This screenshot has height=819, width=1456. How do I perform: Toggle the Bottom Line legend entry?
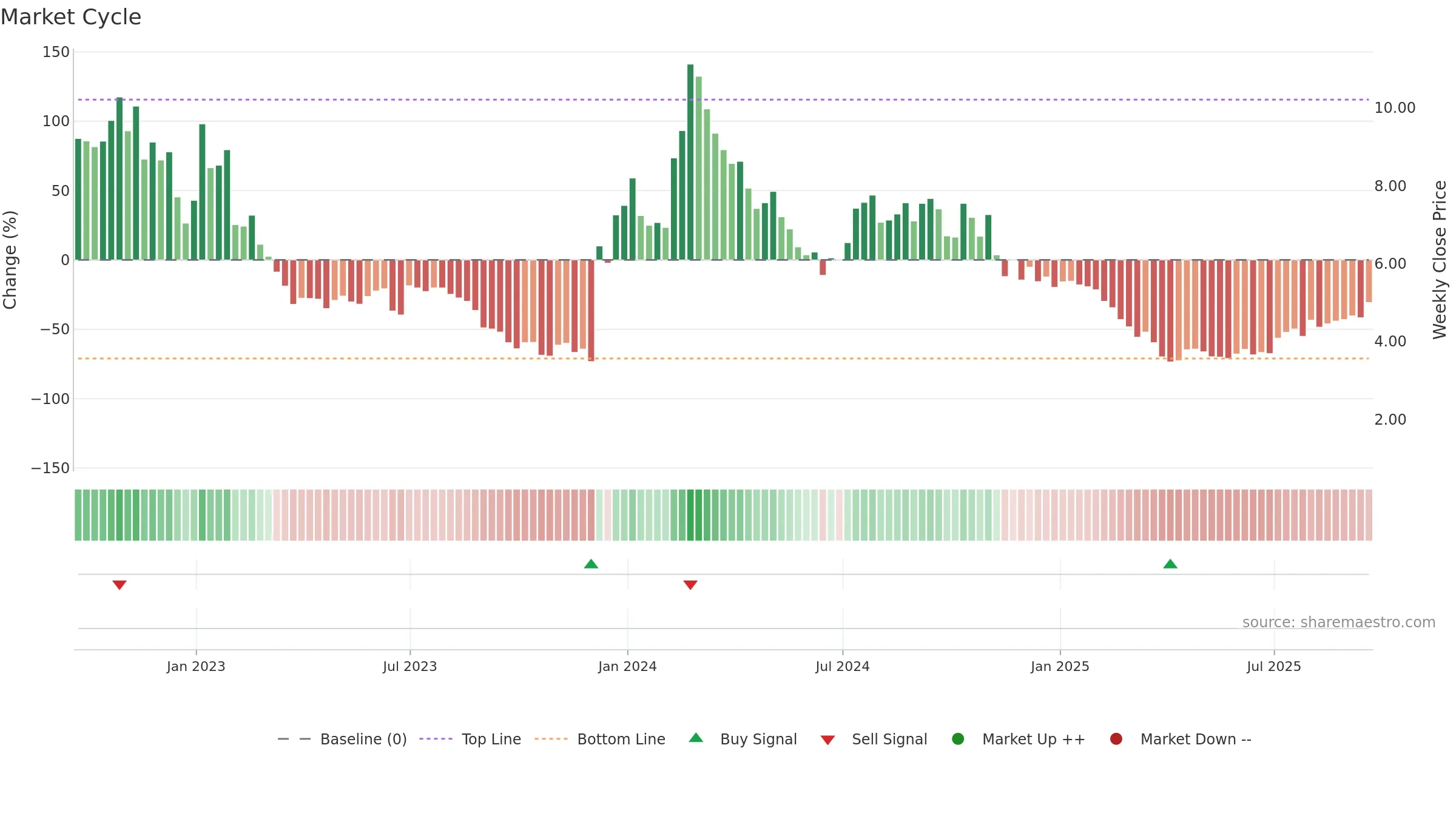600,739
